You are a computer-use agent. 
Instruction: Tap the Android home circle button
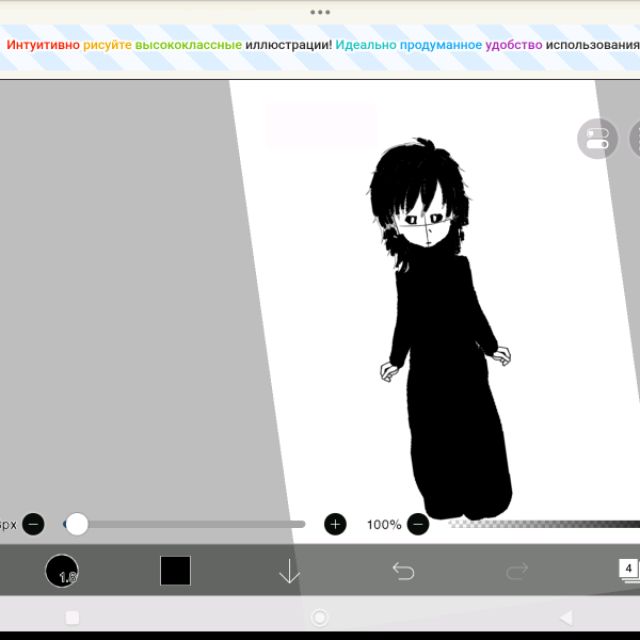click(x=320, y=618)
